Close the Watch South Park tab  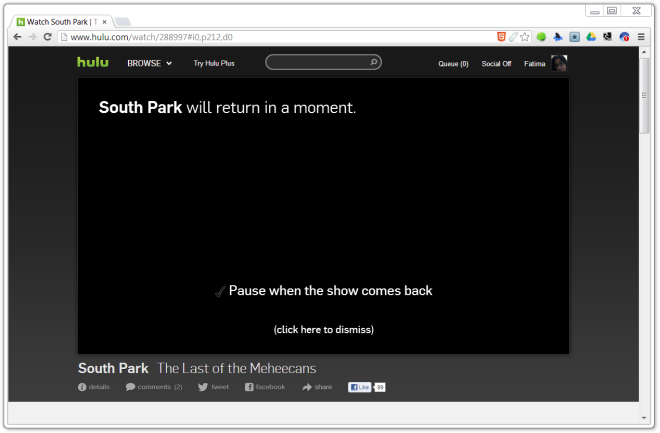tap(104, 22)
